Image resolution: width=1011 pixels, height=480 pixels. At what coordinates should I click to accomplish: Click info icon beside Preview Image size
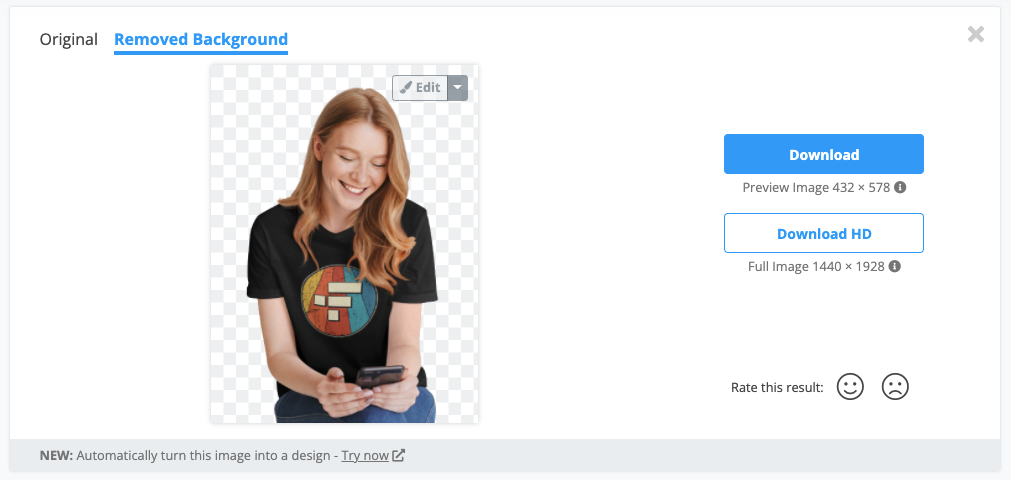click(901, 187)
